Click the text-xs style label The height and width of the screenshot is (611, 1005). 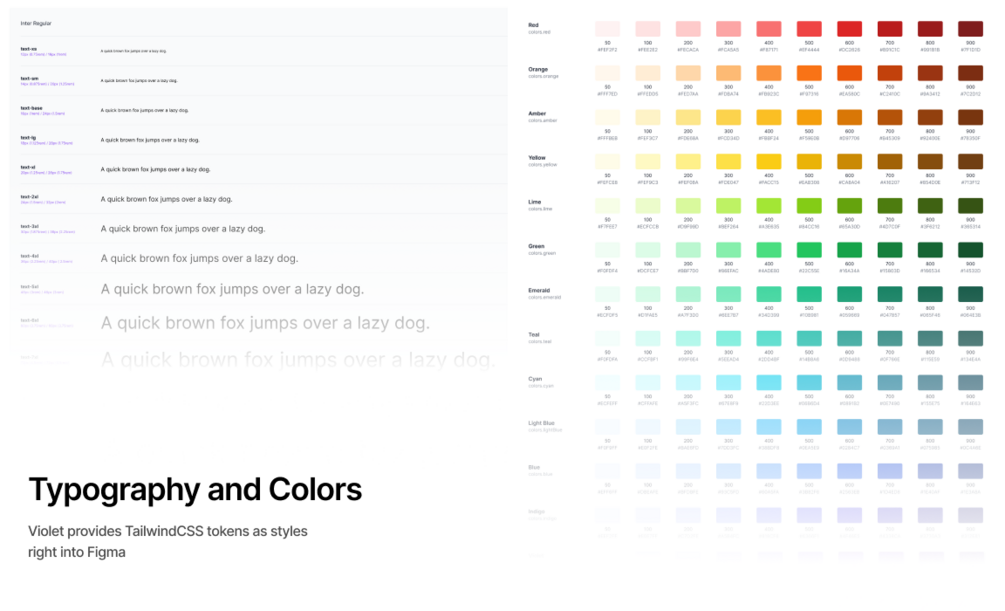point(28,48)
